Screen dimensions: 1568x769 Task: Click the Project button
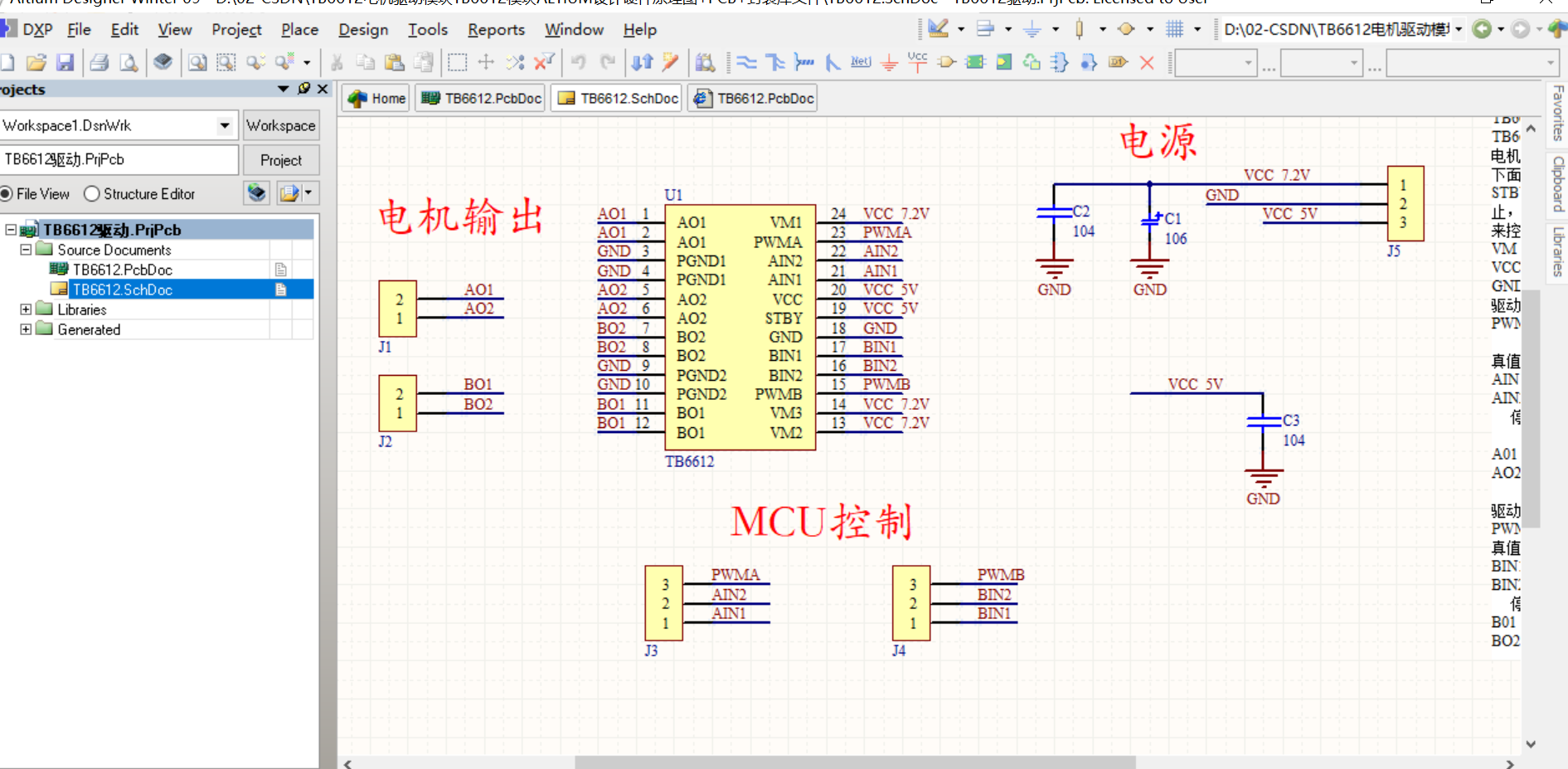(x=281, y=159)
